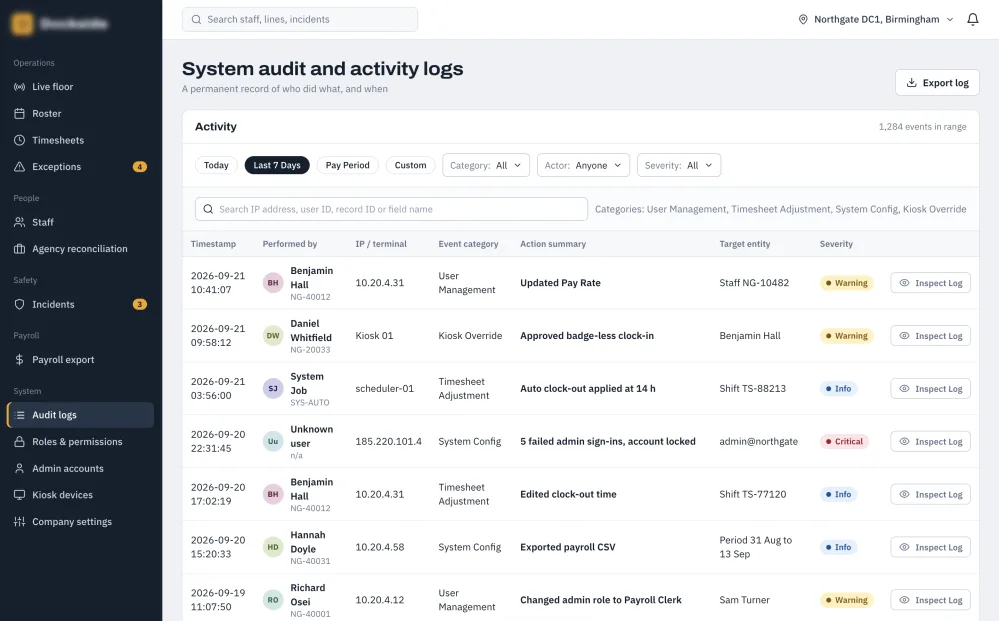The image size is (999, 621).
Task: Click 1,284 events in range text
Action: point(922,127)
